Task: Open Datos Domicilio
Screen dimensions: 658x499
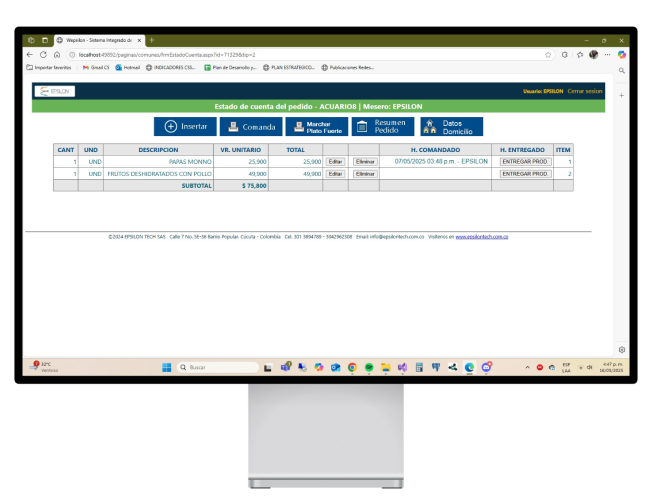Action: click(x=450, y=127)
